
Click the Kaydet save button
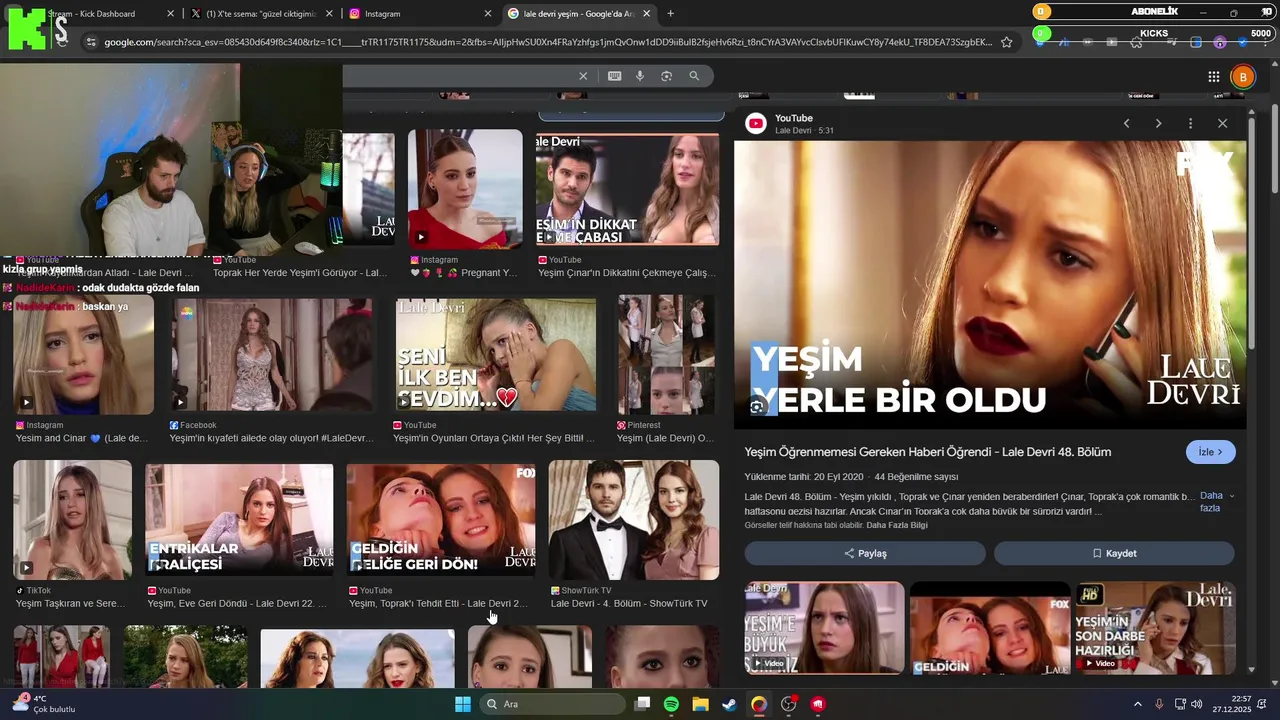pyautogui.click(x=1114, y=553)
